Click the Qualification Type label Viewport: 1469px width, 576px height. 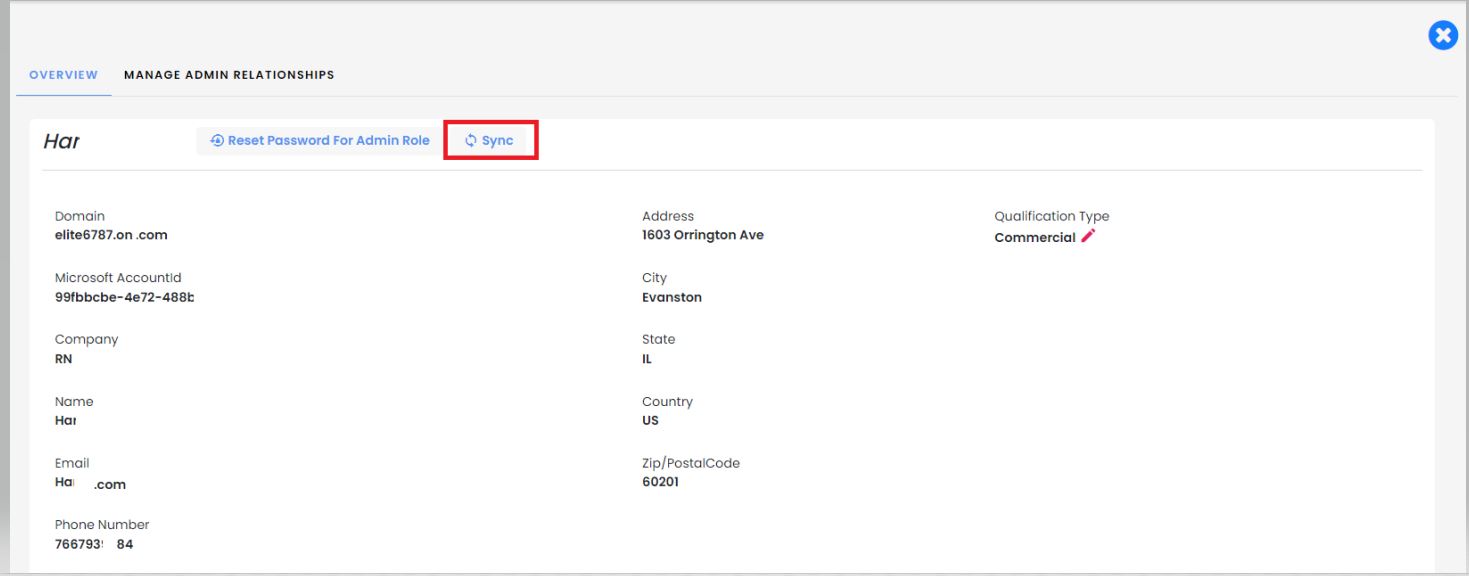point(1052,216)
